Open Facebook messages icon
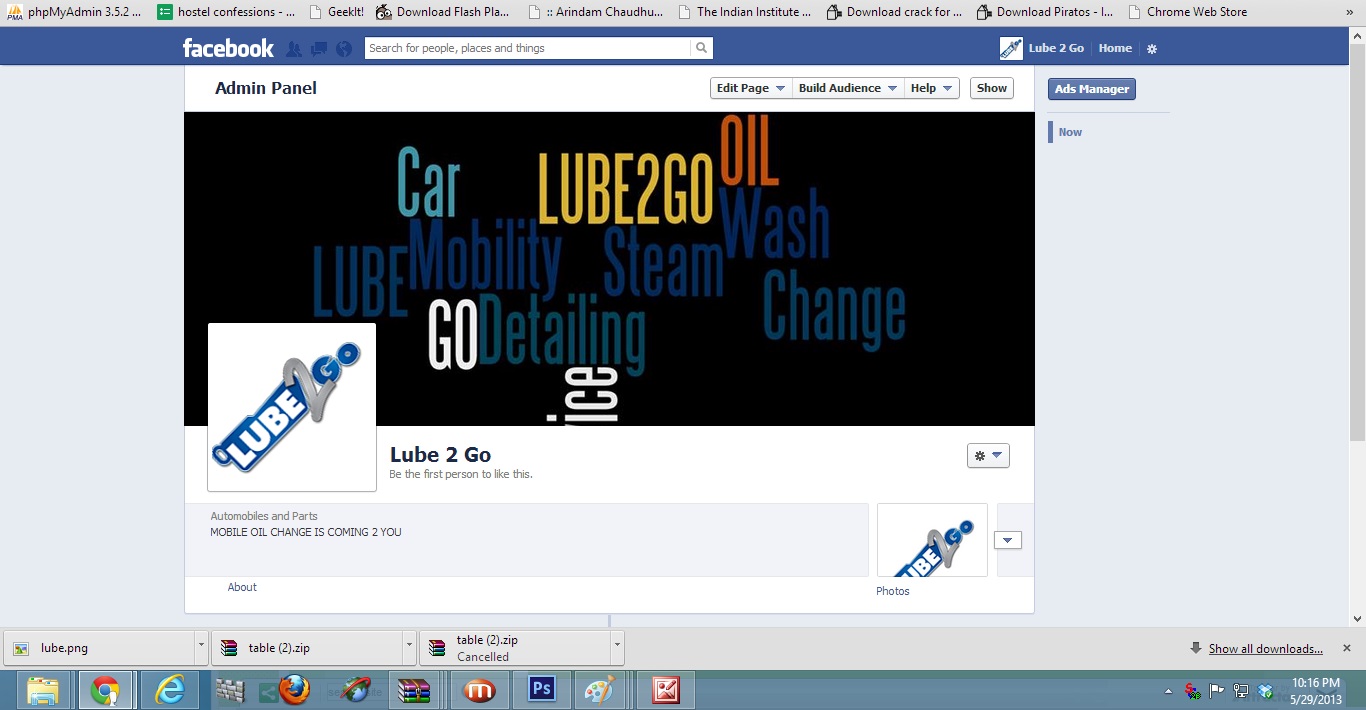 coord(319,47)
